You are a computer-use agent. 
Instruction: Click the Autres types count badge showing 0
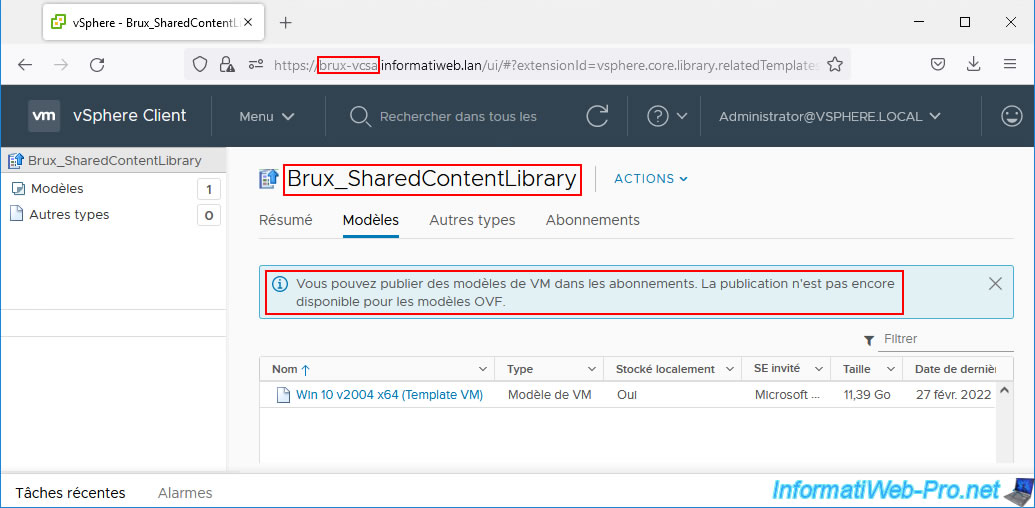click(209, 215)
